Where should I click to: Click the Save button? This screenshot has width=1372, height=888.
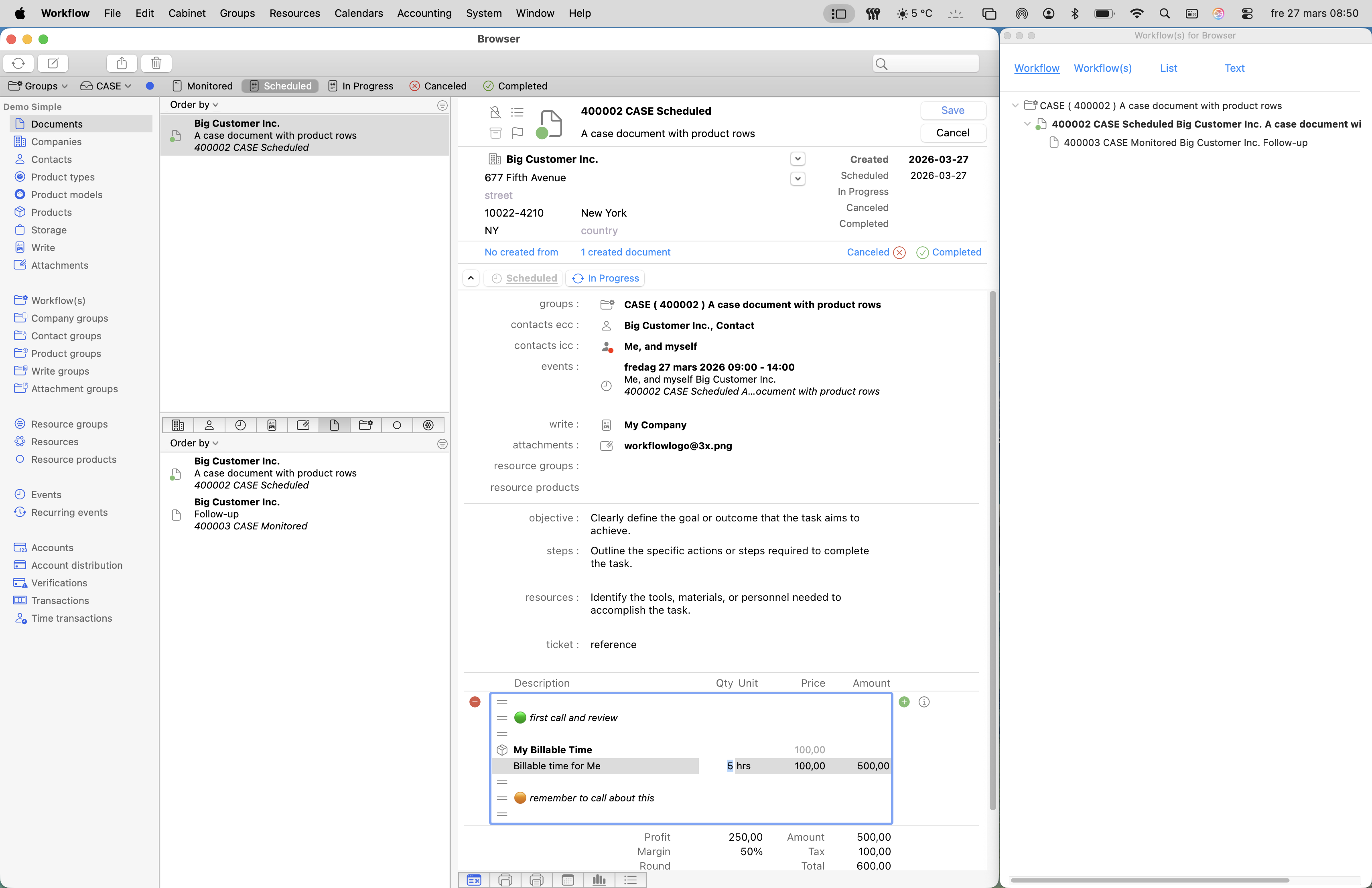(952, 110)
